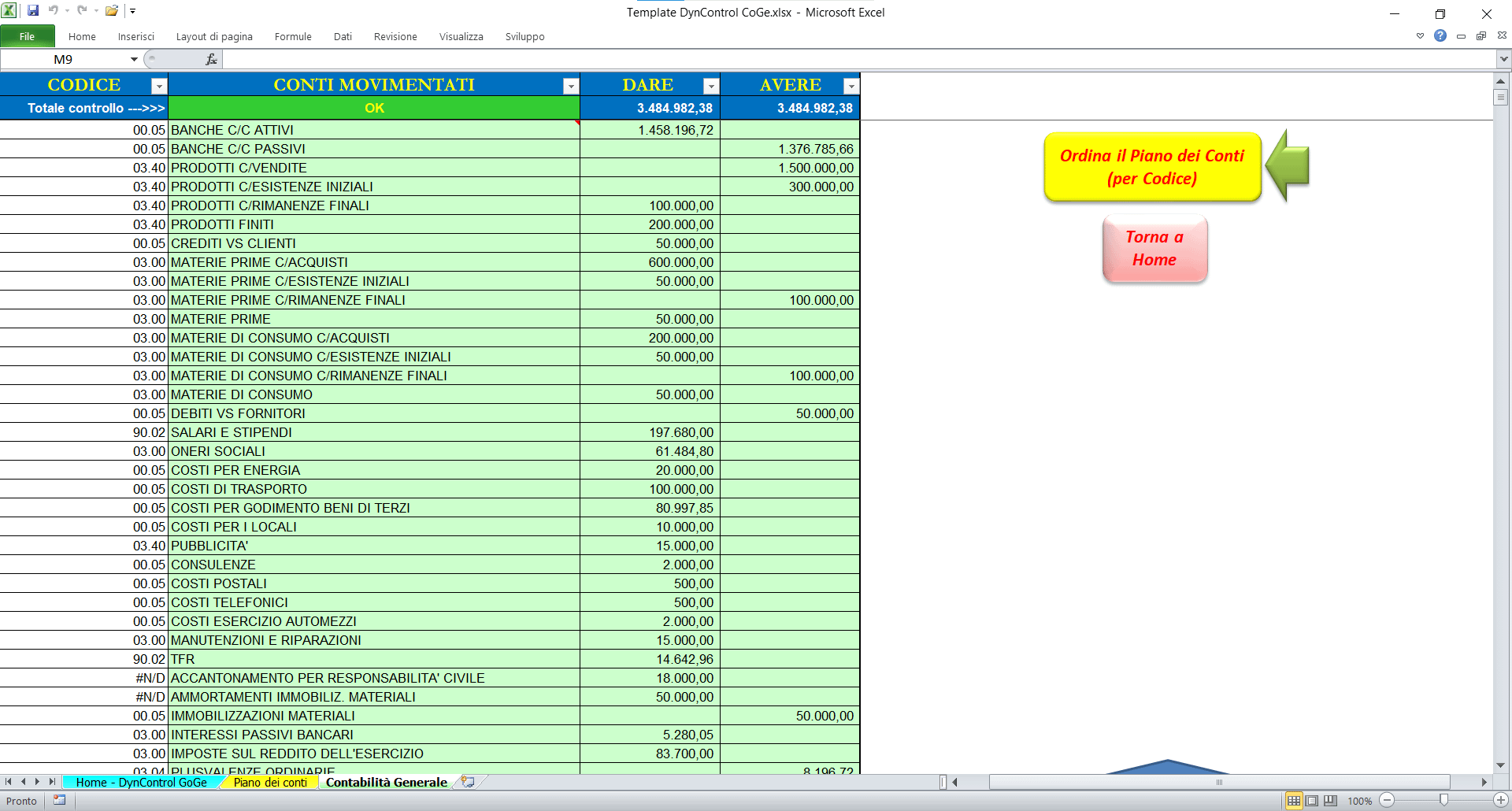Click the Torna a Home button

(x=1154, y=248)
